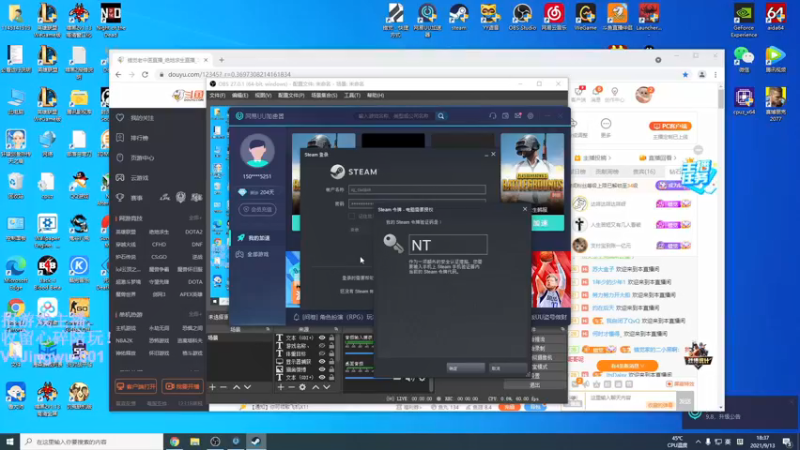Click the Steam Guard code input field
The width and height of the screenshot is (800, 450).
click(447, 244)
